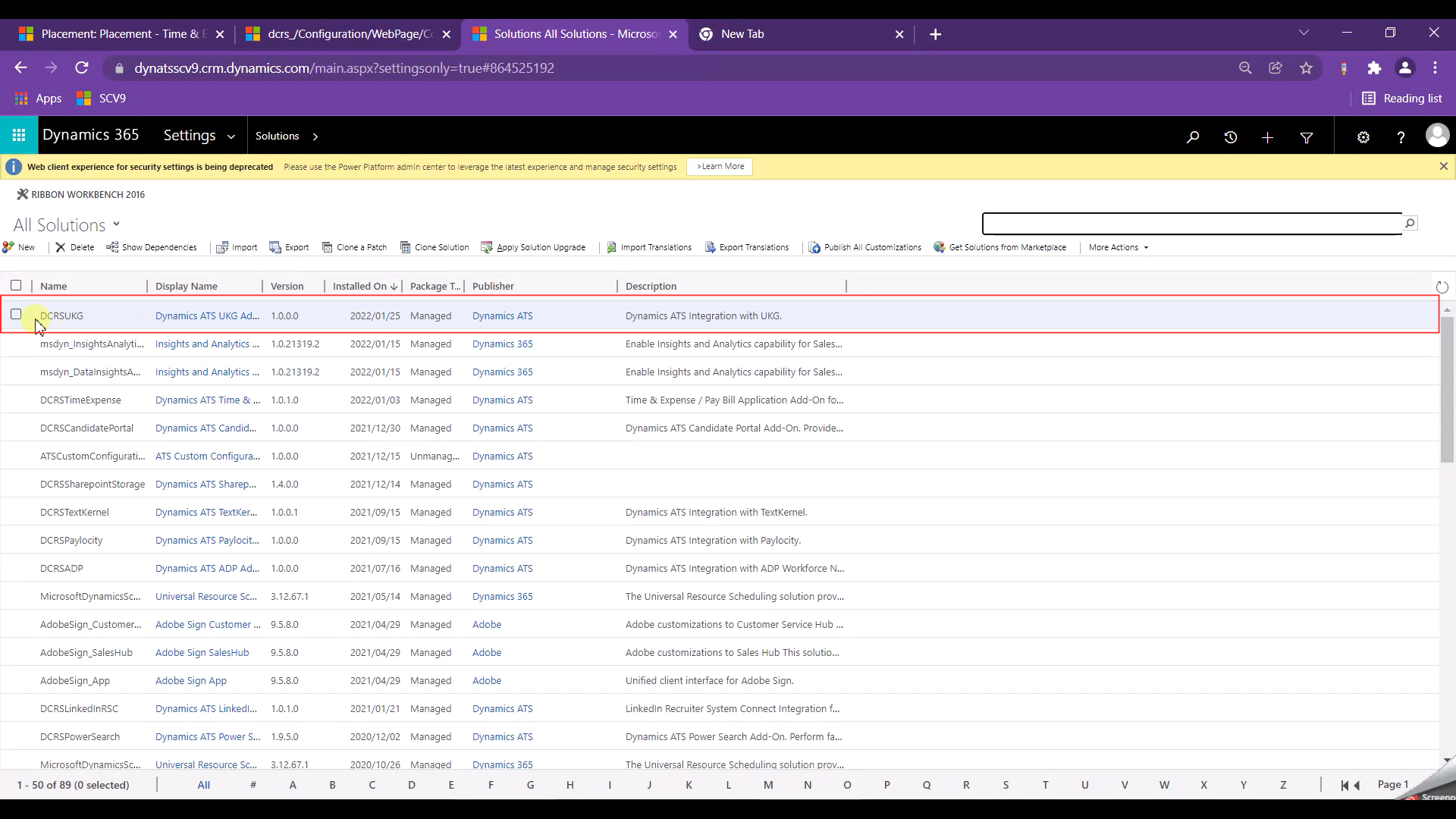The image size is (1456, 819).
Task: Click Learn More in banner
Action: coord(720,167)
